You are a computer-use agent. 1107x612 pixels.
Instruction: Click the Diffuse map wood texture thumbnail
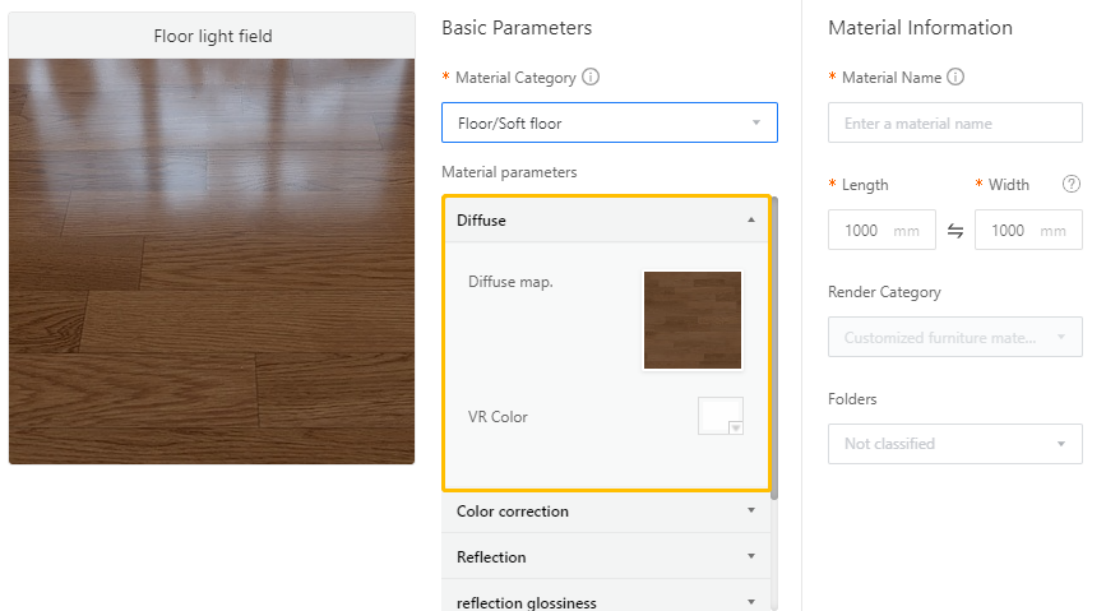692,320
